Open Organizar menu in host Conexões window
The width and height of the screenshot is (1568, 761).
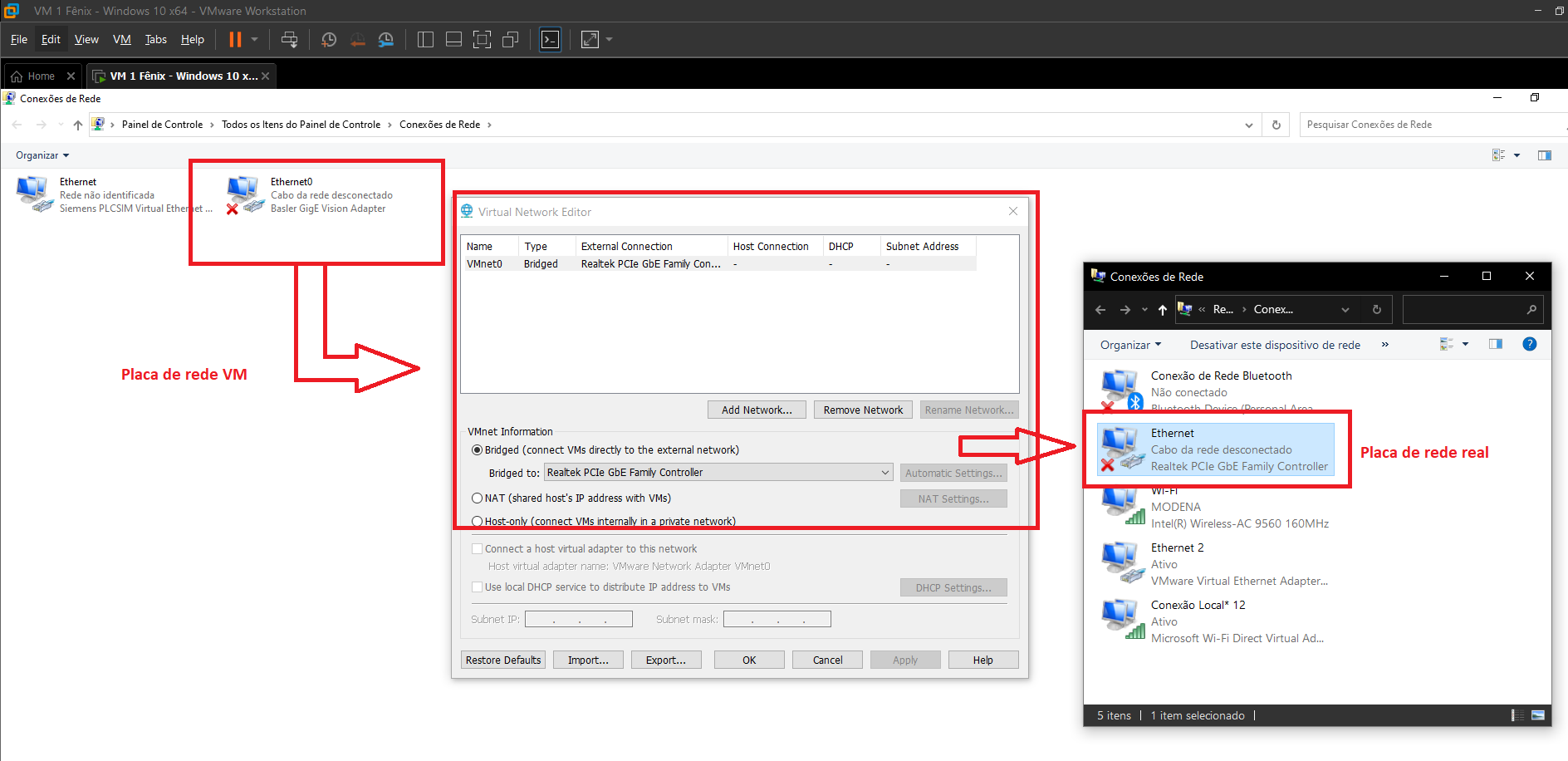1130,345
